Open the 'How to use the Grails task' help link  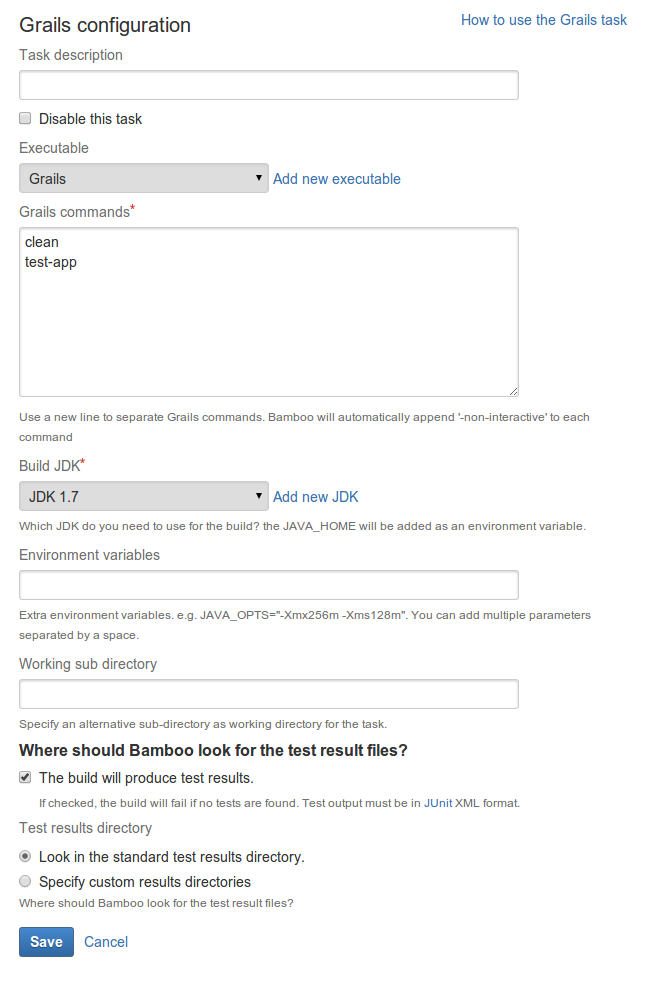[543, 20]
